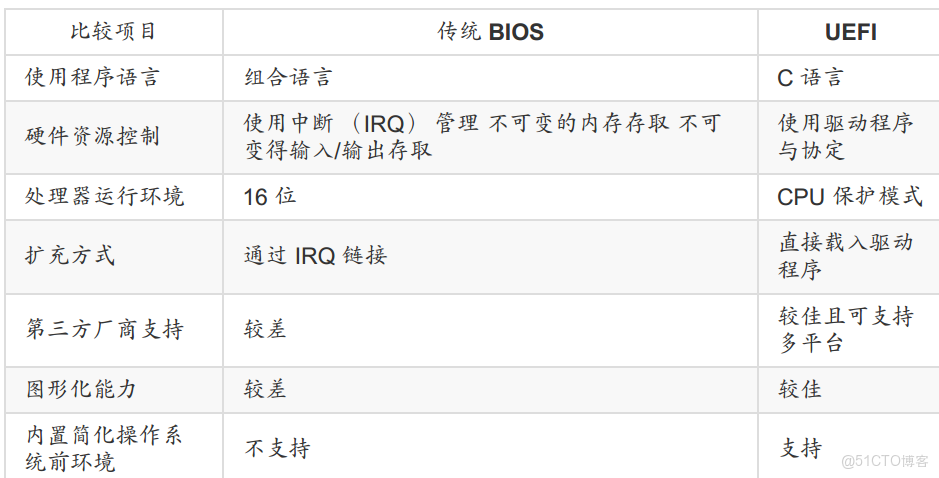Screen dimensions: 939x478
Task: Click the 比较项目 column header
Action: coord(113,31)
